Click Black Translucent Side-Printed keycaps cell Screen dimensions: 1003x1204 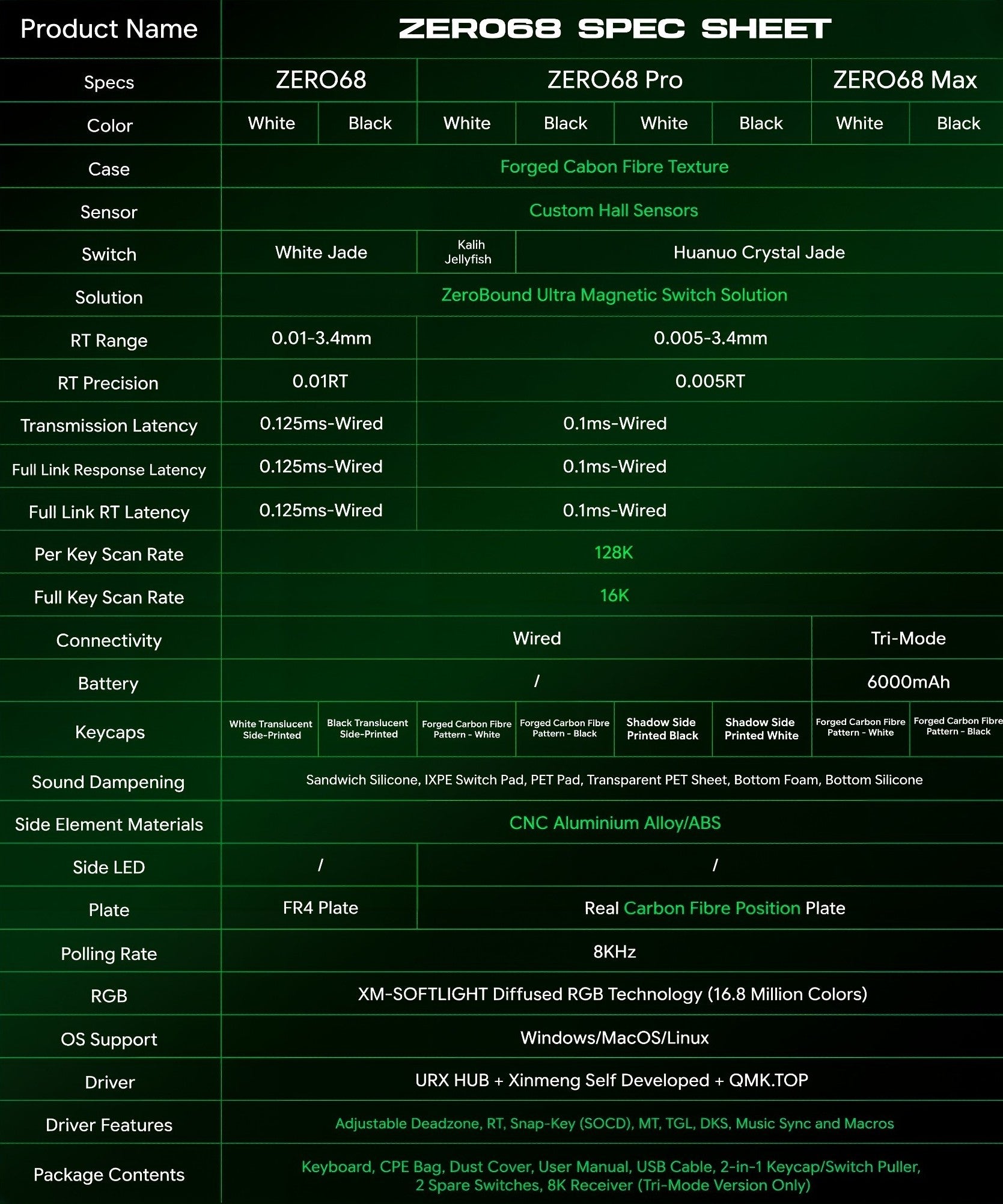pyautogui.click(x=368, y=729)
